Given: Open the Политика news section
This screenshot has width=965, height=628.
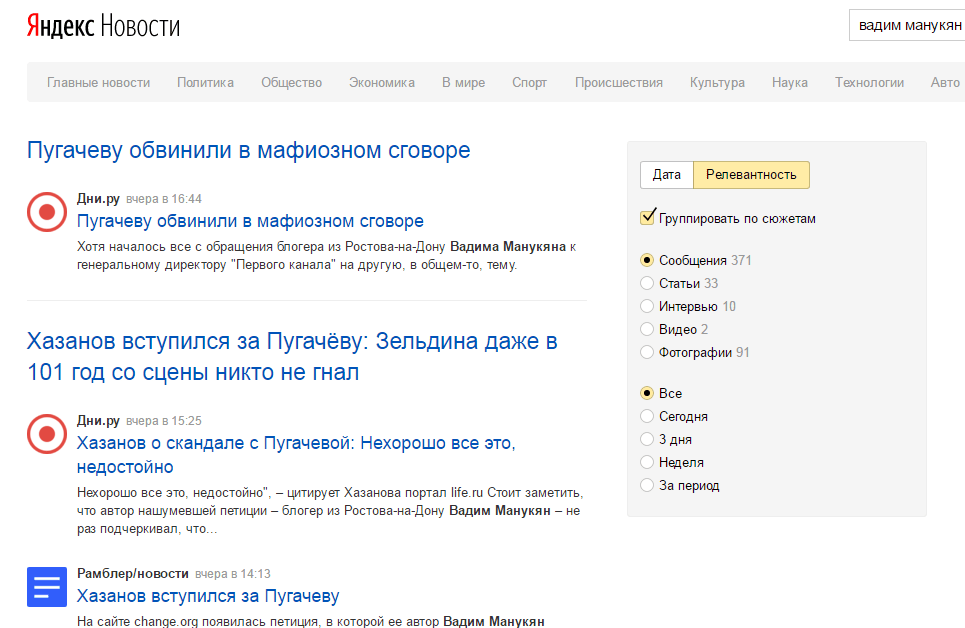Looking at the screenshot, I should (205, 83).
